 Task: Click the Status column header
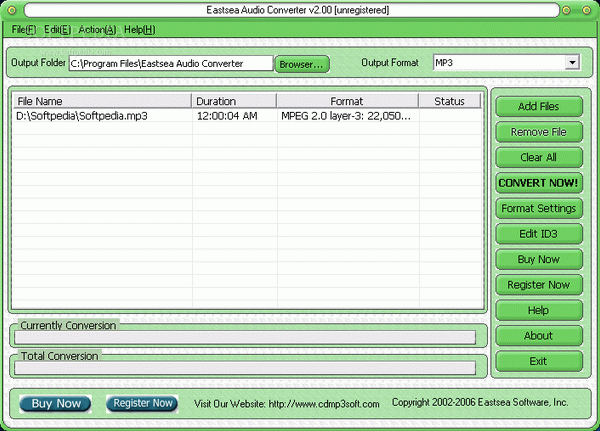point(450,101)
